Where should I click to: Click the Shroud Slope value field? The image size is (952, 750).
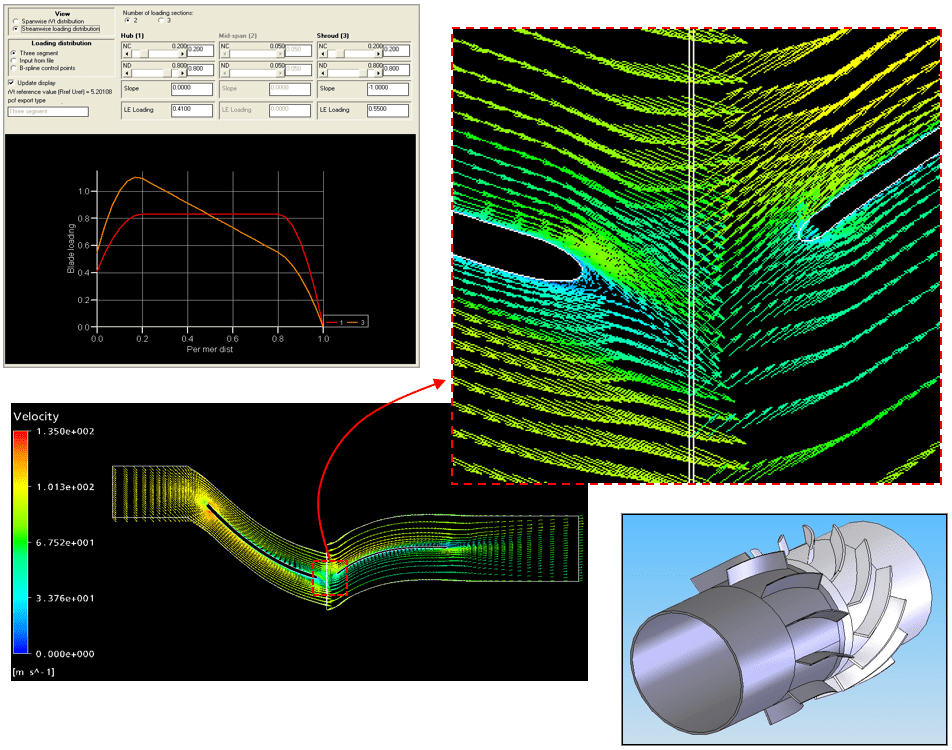click(388, 88)
